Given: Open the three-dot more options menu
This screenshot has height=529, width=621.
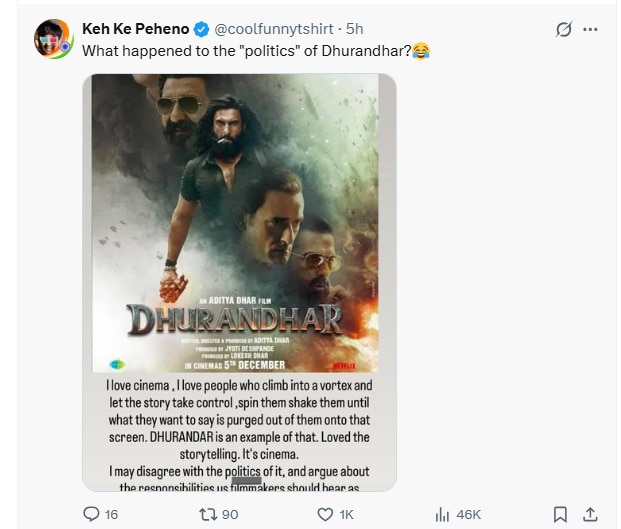Looking at the screenshot, I should point(590,29).
